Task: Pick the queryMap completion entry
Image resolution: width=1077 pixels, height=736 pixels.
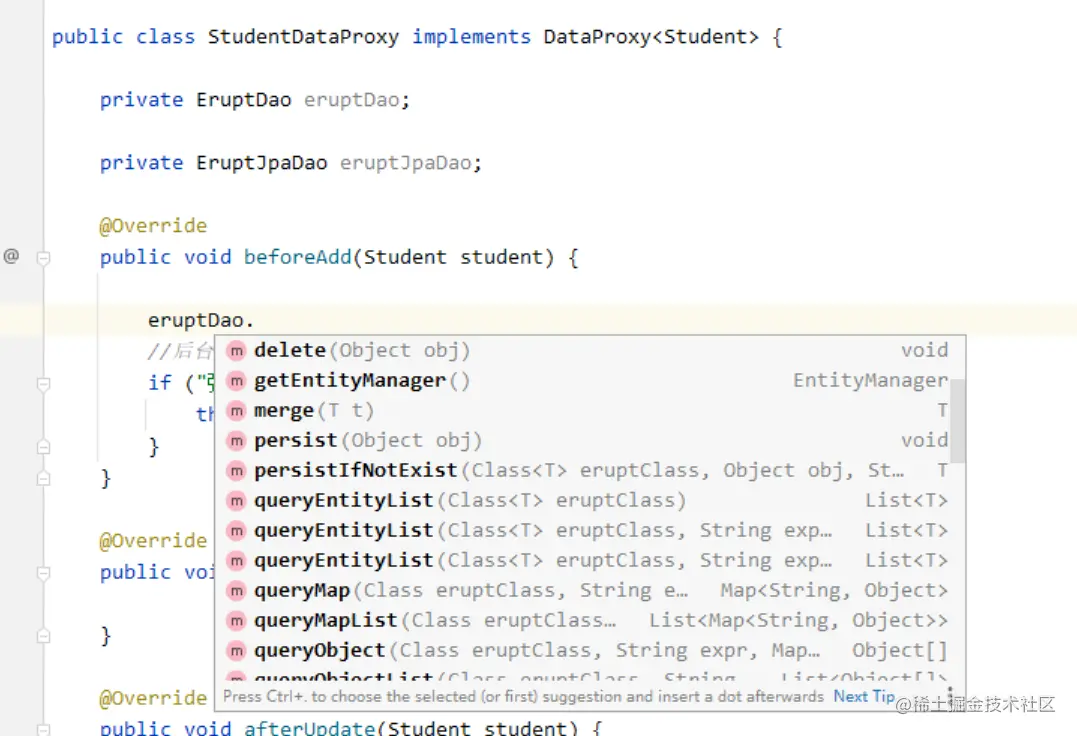Action: click(x=589, y=590)
